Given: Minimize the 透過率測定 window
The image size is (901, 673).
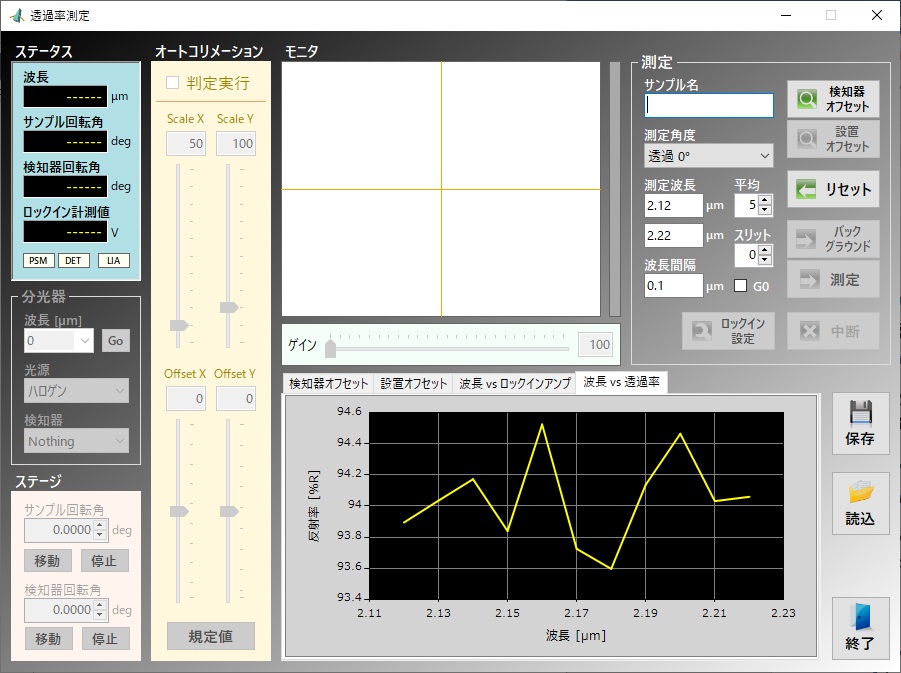Looking at the screenshot, I should coord(786,16).
